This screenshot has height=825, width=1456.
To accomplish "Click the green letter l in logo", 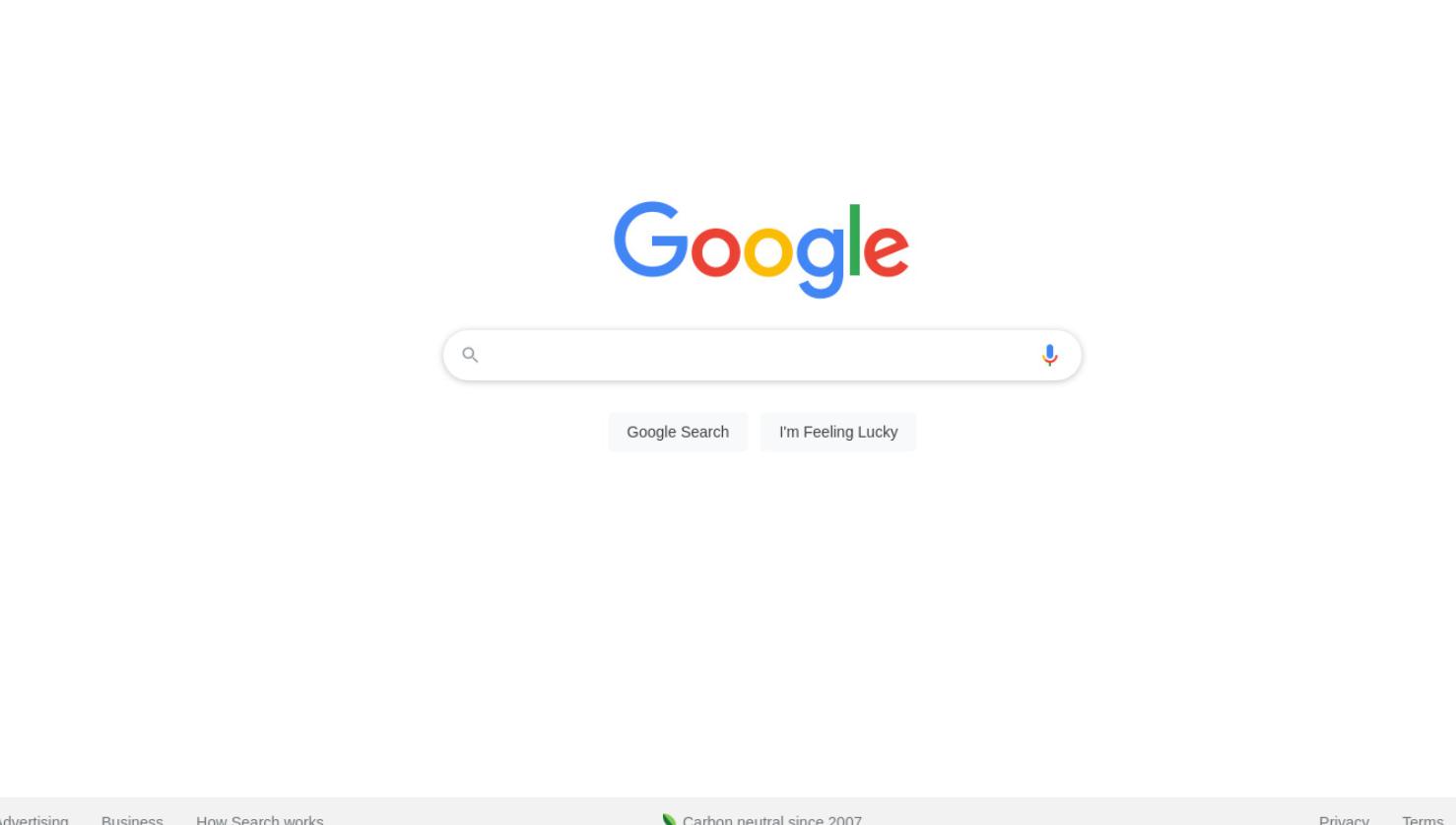I will [855, 241].
